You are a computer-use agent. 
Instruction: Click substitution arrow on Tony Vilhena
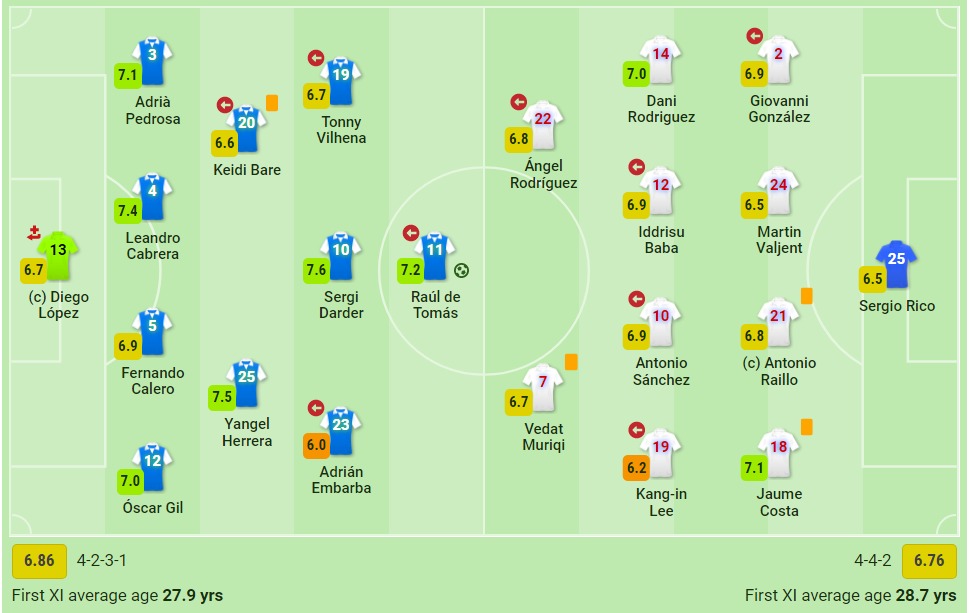tap(316, 58)
